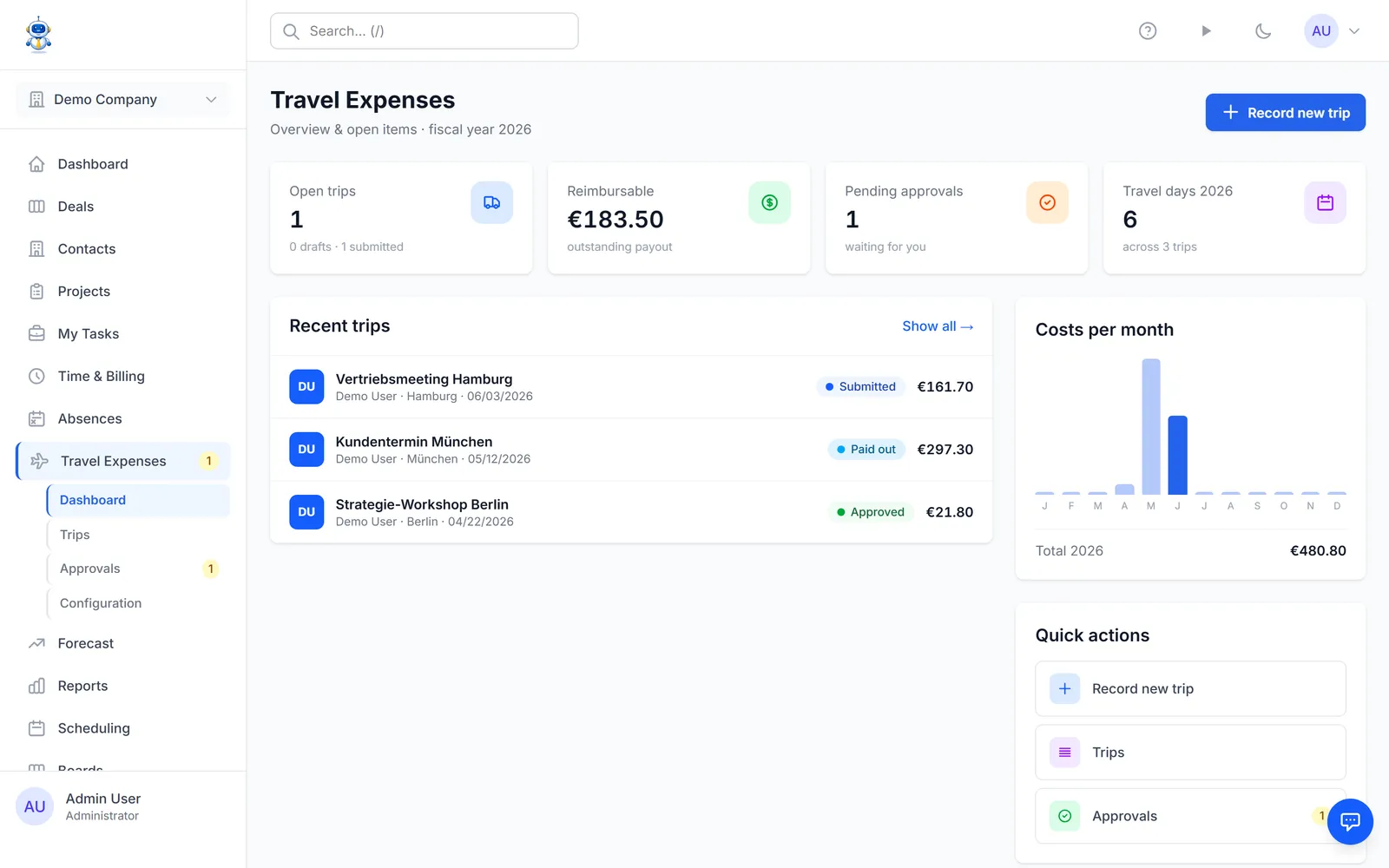Viewport: 1389px width, 868px height.
Task: Open the help question-mark icon
Action: pyautogui.click(x=1148, y=31)
